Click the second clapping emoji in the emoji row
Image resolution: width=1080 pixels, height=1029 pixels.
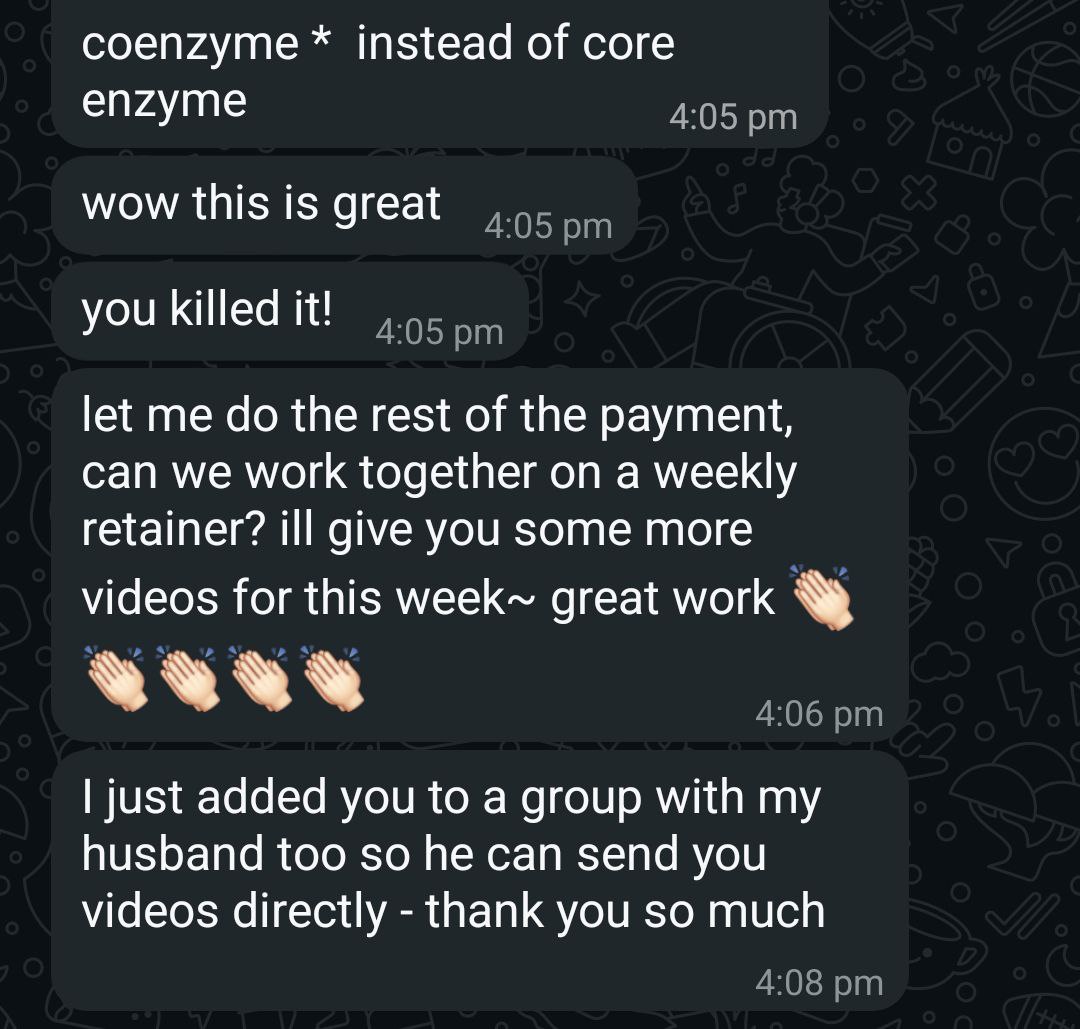point(189,678)
